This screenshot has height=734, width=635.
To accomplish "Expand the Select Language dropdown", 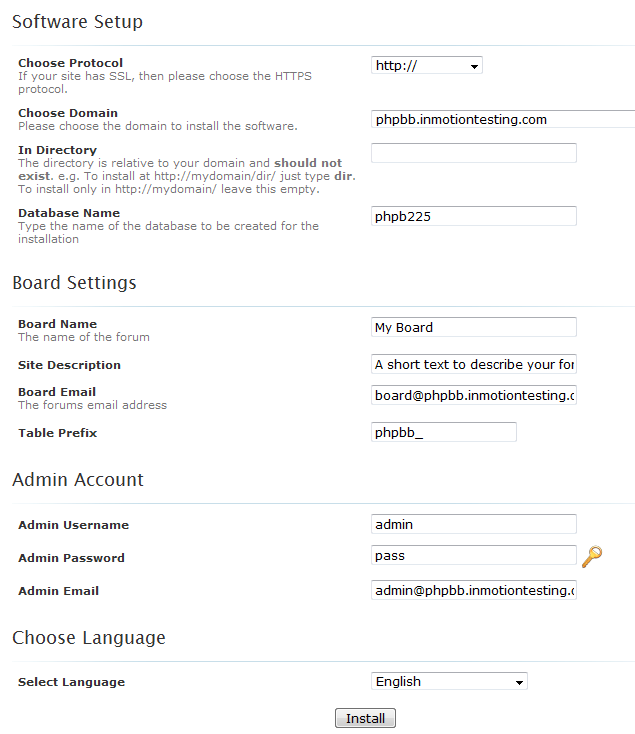I will pyautogui.click(x=449, y=682).
